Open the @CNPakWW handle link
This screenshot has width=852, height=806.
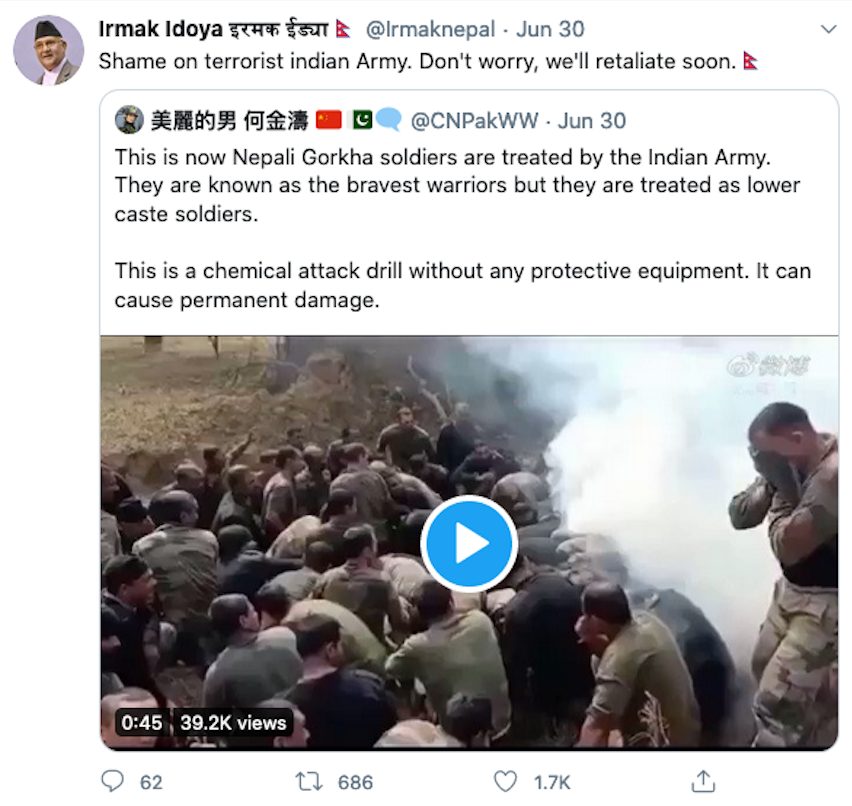(474, 121)
